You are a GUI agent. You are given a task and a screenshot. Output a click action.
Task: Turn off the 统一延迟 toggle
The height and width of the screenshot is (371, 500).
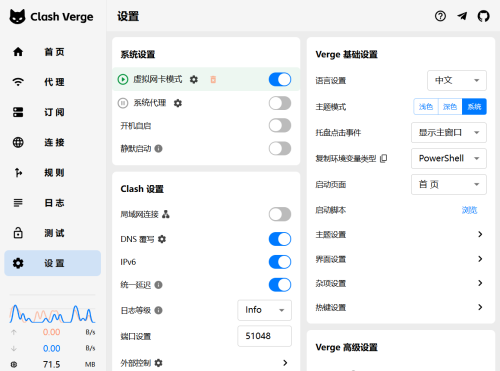tap(280, 285)
